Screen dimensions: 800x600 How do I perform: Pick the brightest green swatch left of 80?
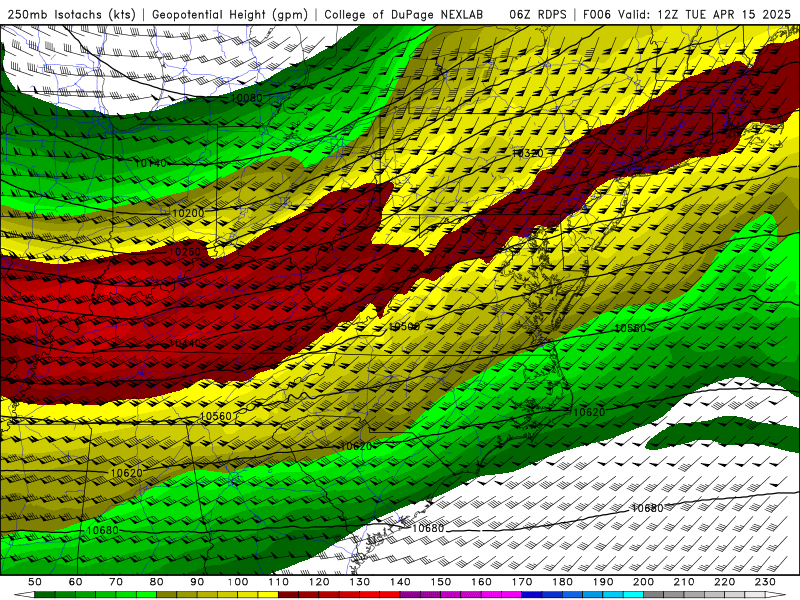[x=146, y=595]
